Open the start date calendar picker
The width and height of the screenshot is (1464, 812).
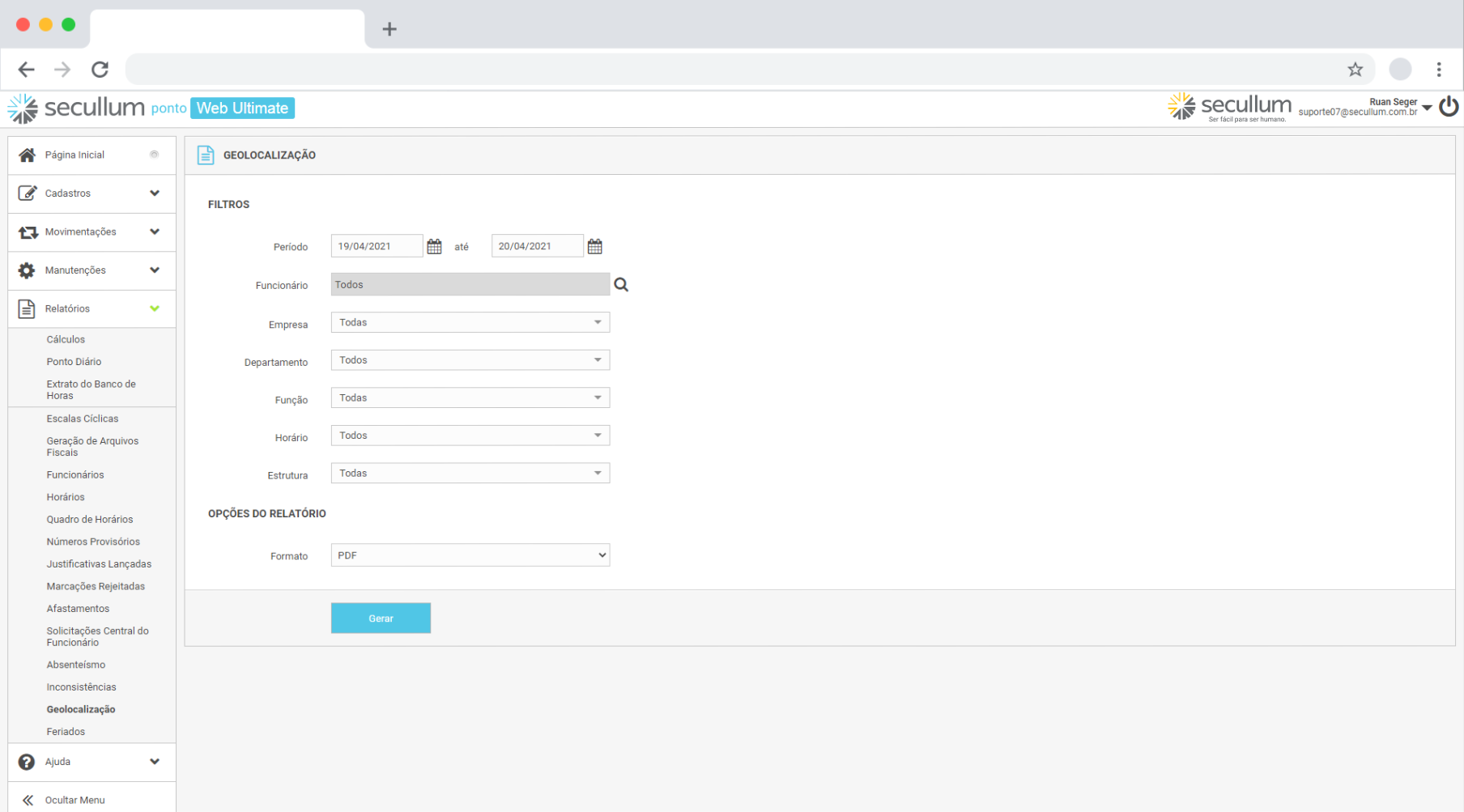click(x=434, y=247)
